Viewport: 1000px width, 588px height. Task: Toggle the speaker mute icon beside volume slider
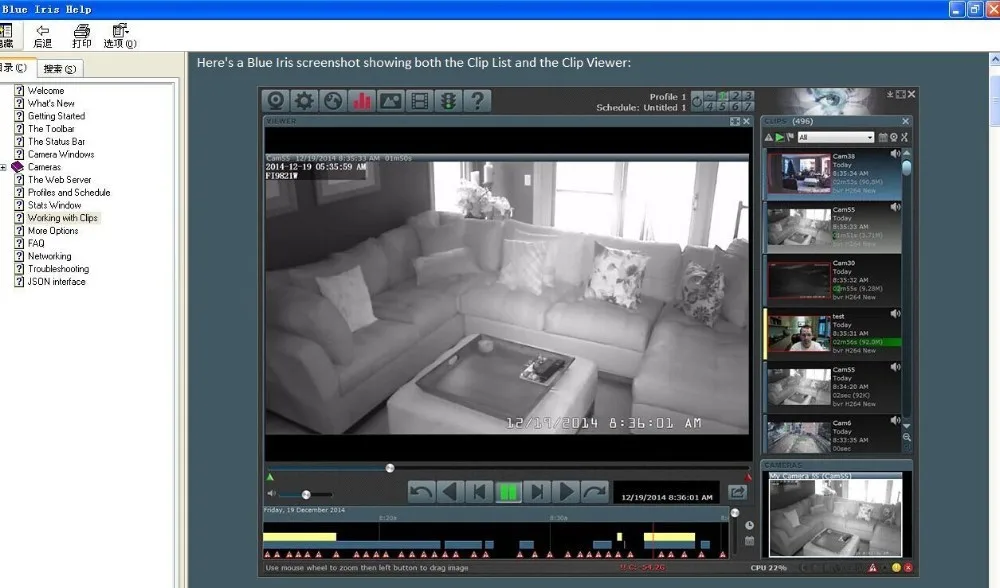click(271, 494)
